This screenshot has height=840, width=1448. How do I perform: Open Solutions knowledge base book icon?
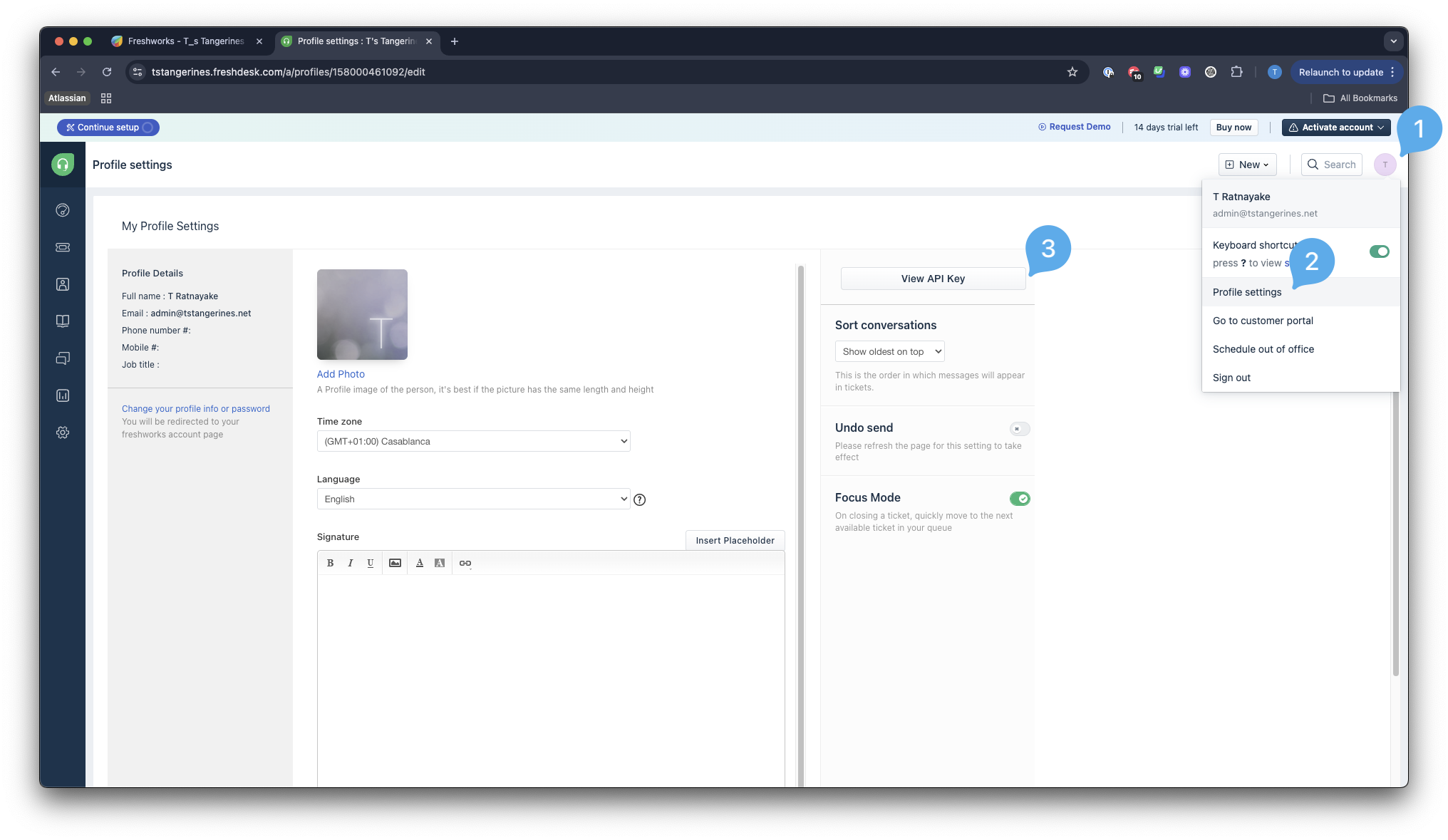[63, 321]
